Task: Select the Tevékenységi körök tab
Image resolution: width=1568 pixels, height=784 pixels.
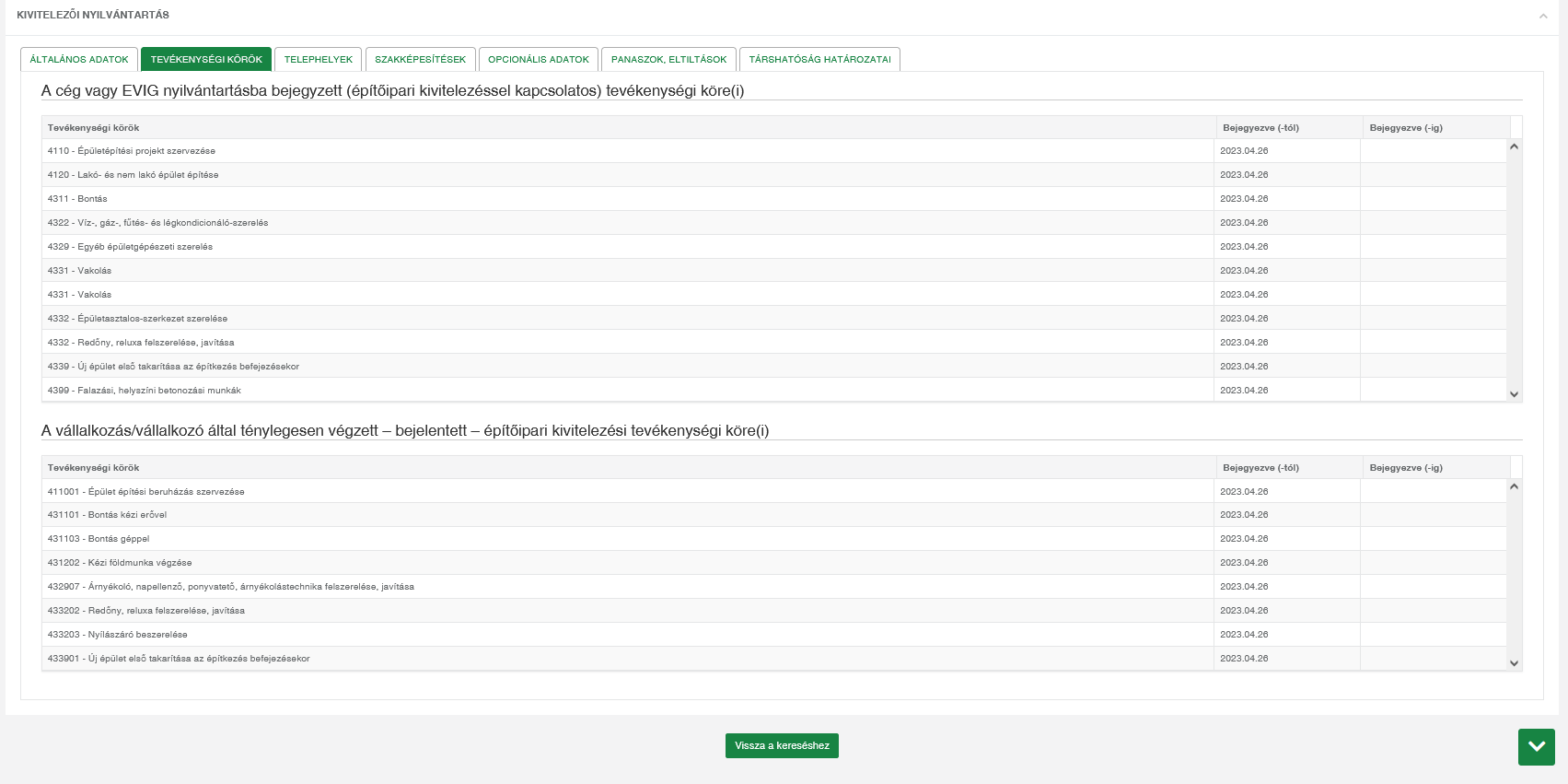Action: [206, 59]
